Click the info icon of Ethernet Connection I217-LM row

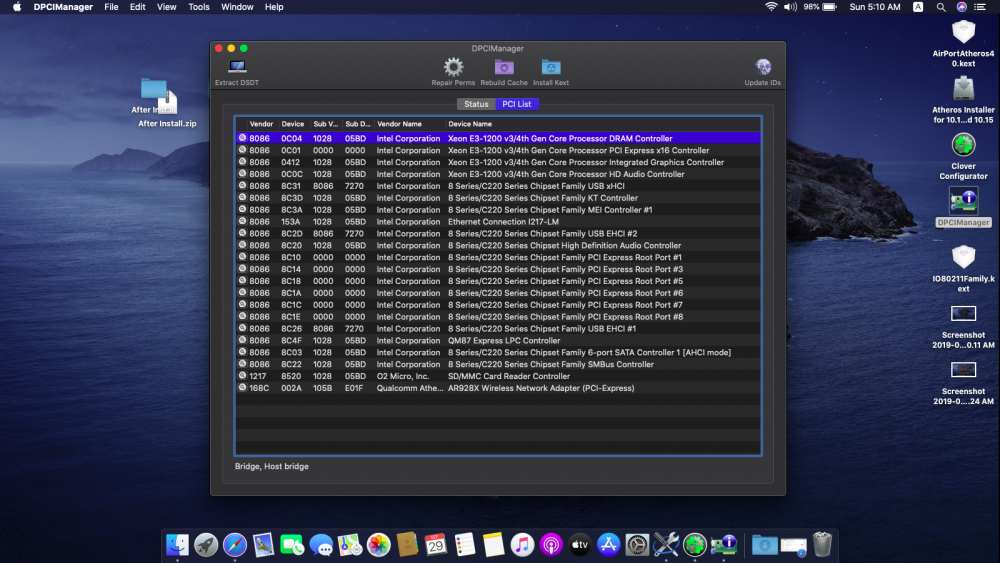point(242,221)
